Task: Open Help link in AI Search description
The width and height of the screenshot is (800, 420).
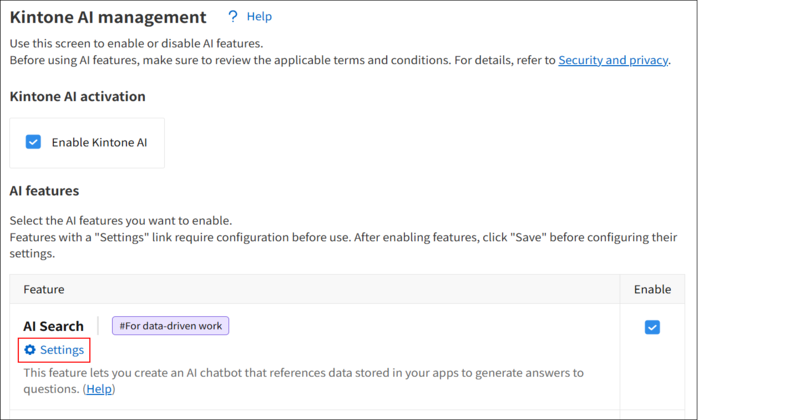Action: [99, 389]
